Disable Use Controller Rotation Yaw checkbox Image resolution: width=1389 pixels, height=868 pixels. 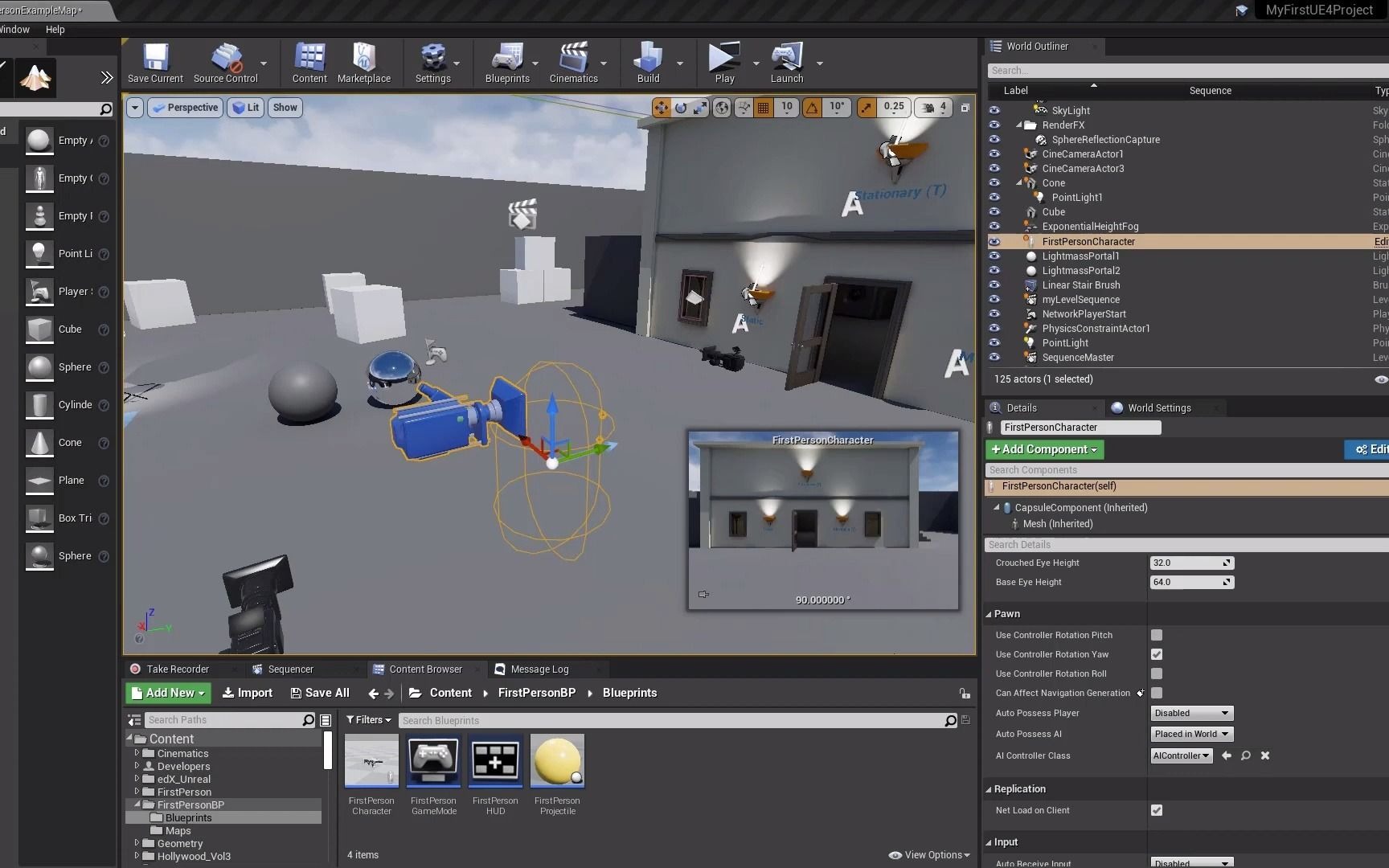tap(1157, 654)
